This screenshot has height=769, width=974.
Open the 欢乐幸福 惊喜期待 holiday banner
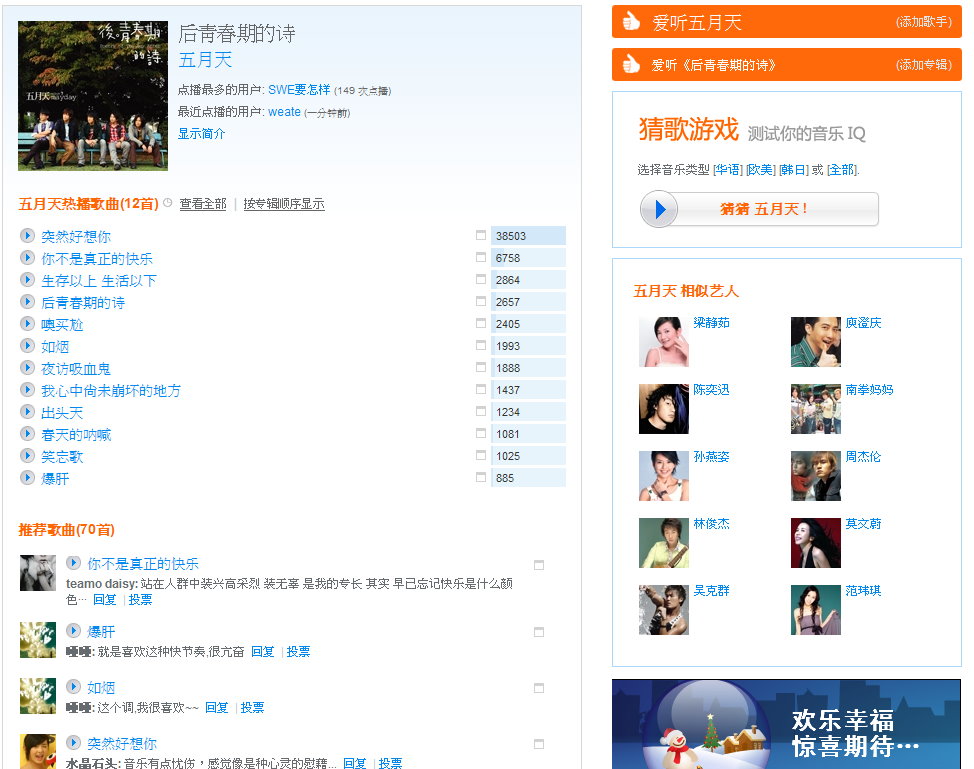click(x=786, y=724)
